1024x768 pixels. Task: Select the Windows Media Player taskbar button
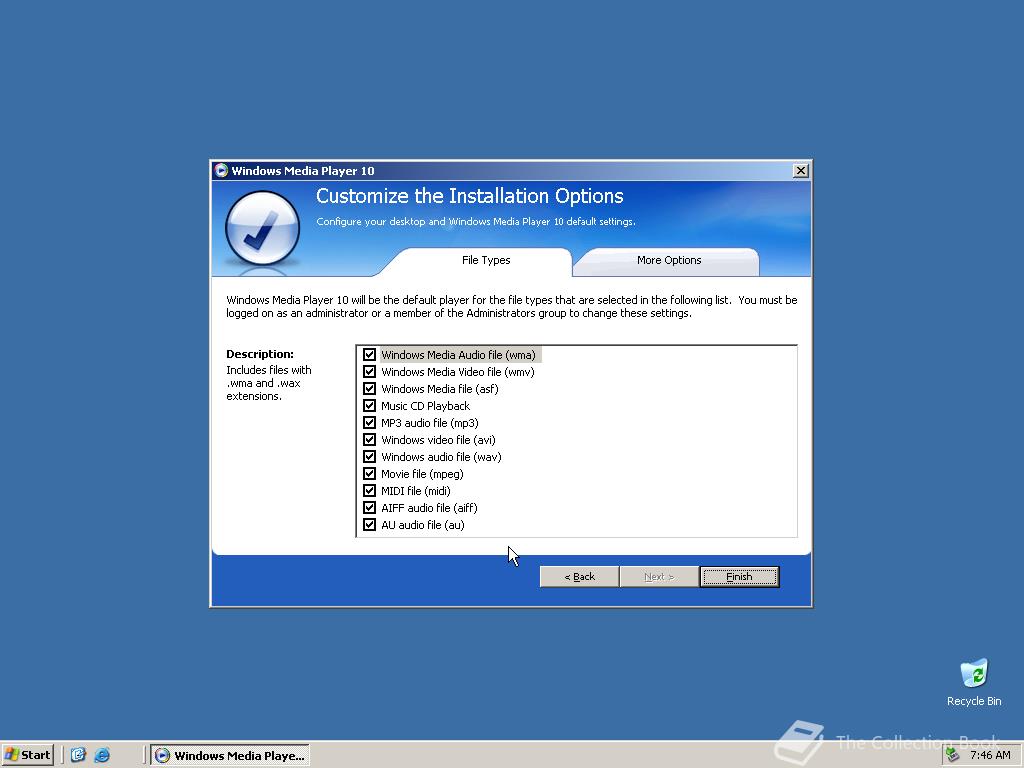tap(230, 756)
